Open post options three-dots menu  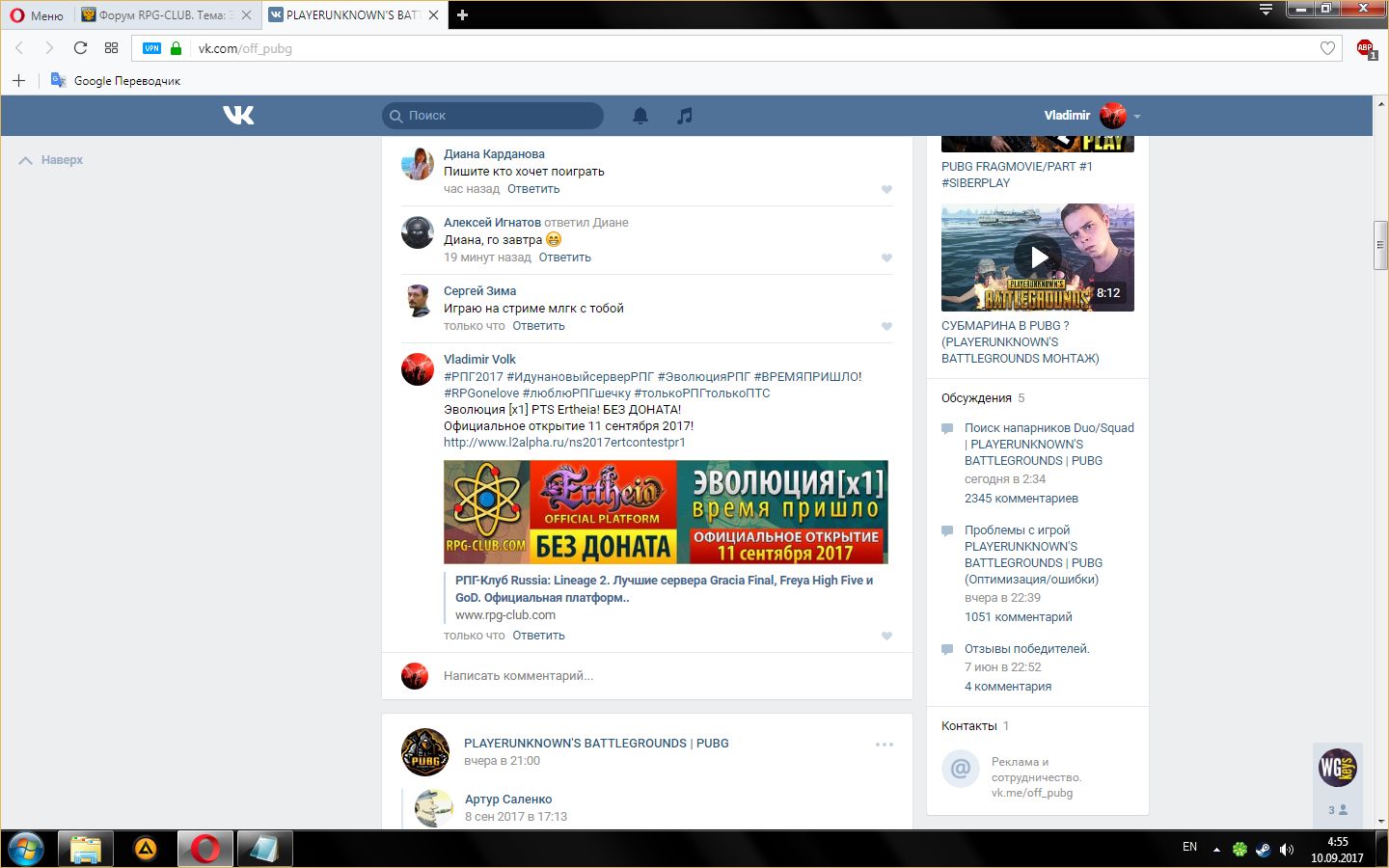(885, 745)
